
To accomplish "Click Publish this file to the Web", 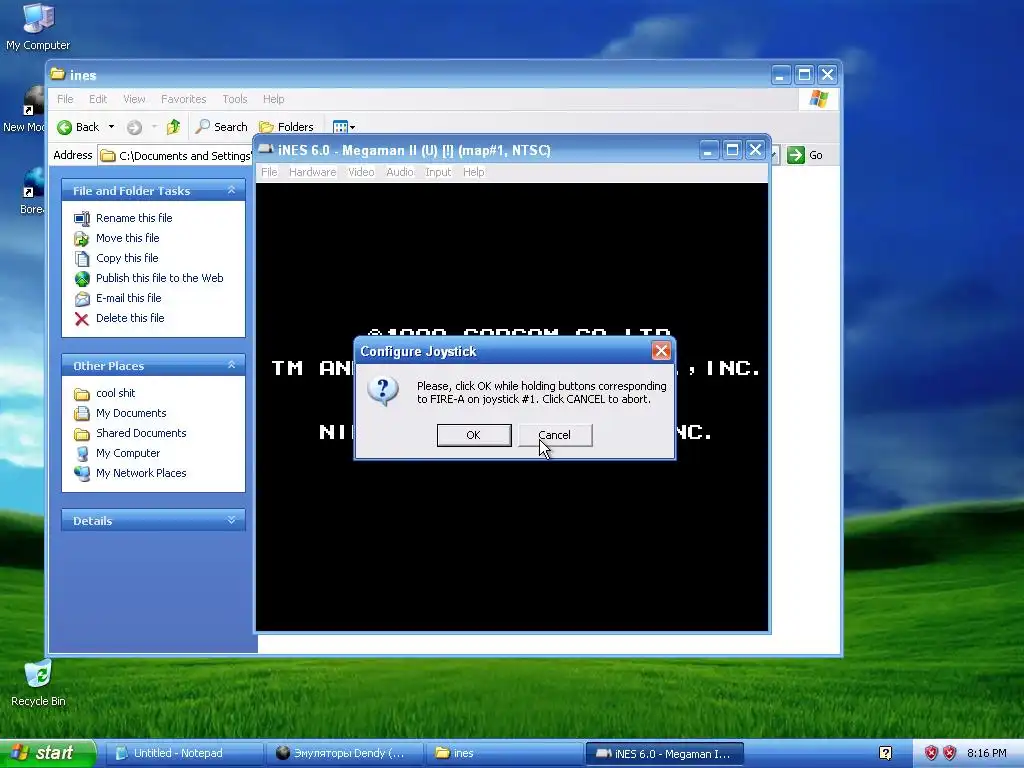I will [x=159, y=278].
